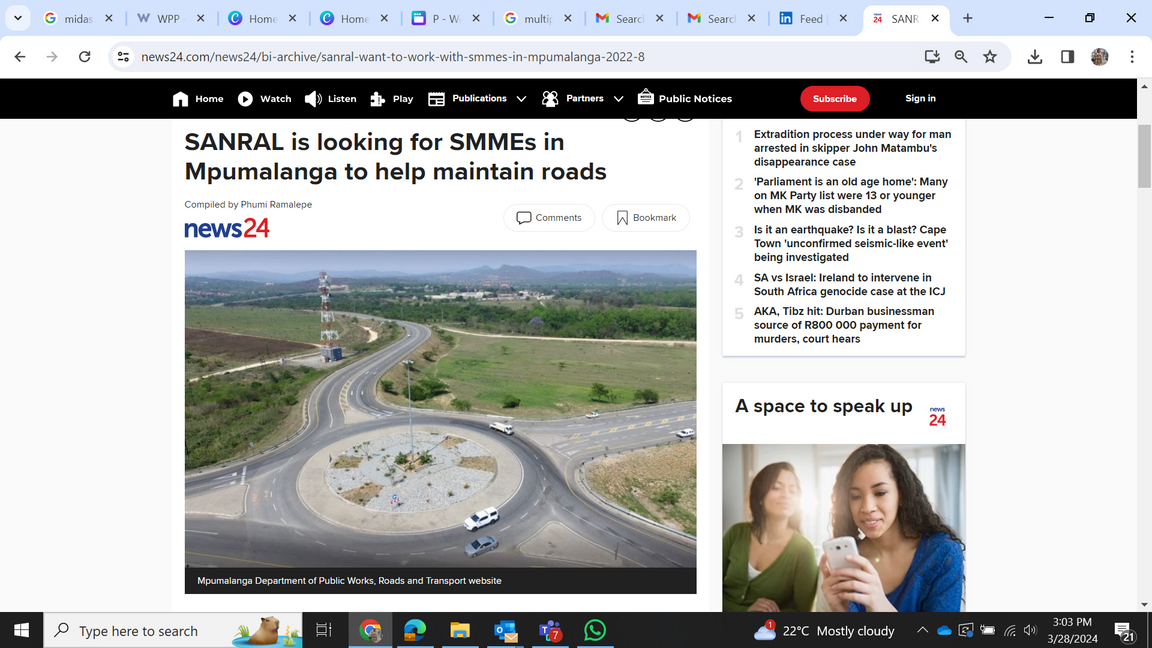Add a new browser tab
This screenshot has width=1152, height=648.
tap(968, 18)
